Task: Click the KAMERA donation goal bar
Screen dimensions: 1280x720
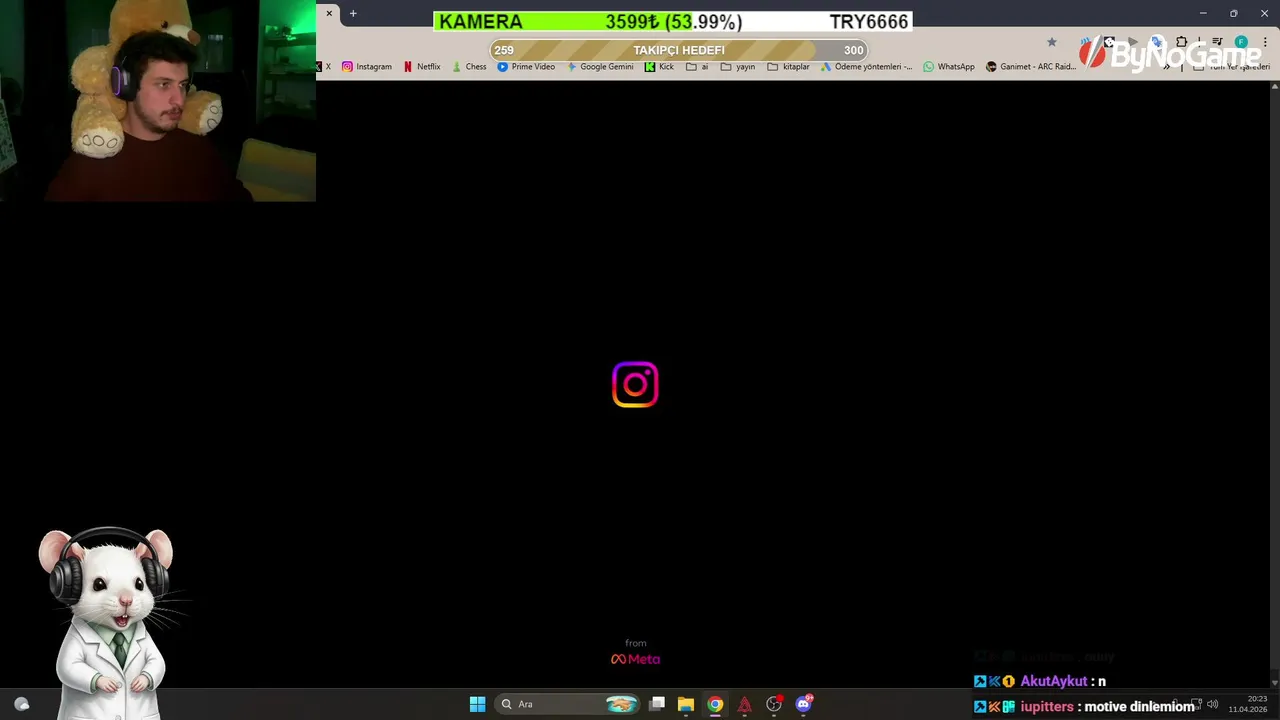Action: [x=672, y=22]
